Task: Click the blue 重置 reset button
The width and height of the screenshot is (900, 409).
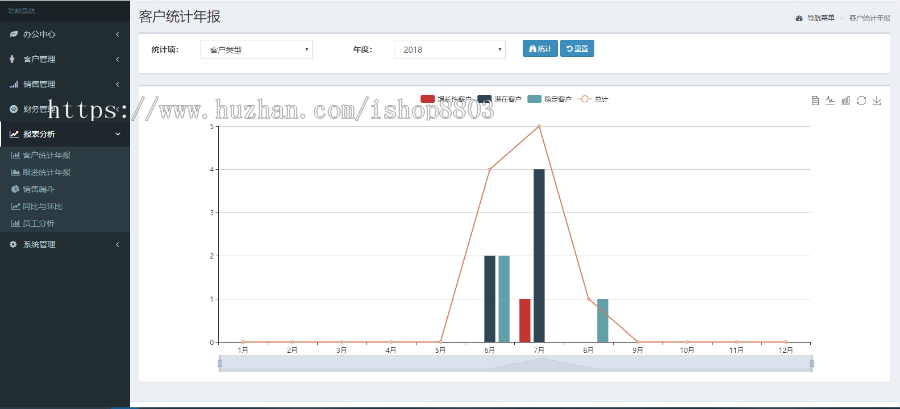Action: click(x=577, y=49)
